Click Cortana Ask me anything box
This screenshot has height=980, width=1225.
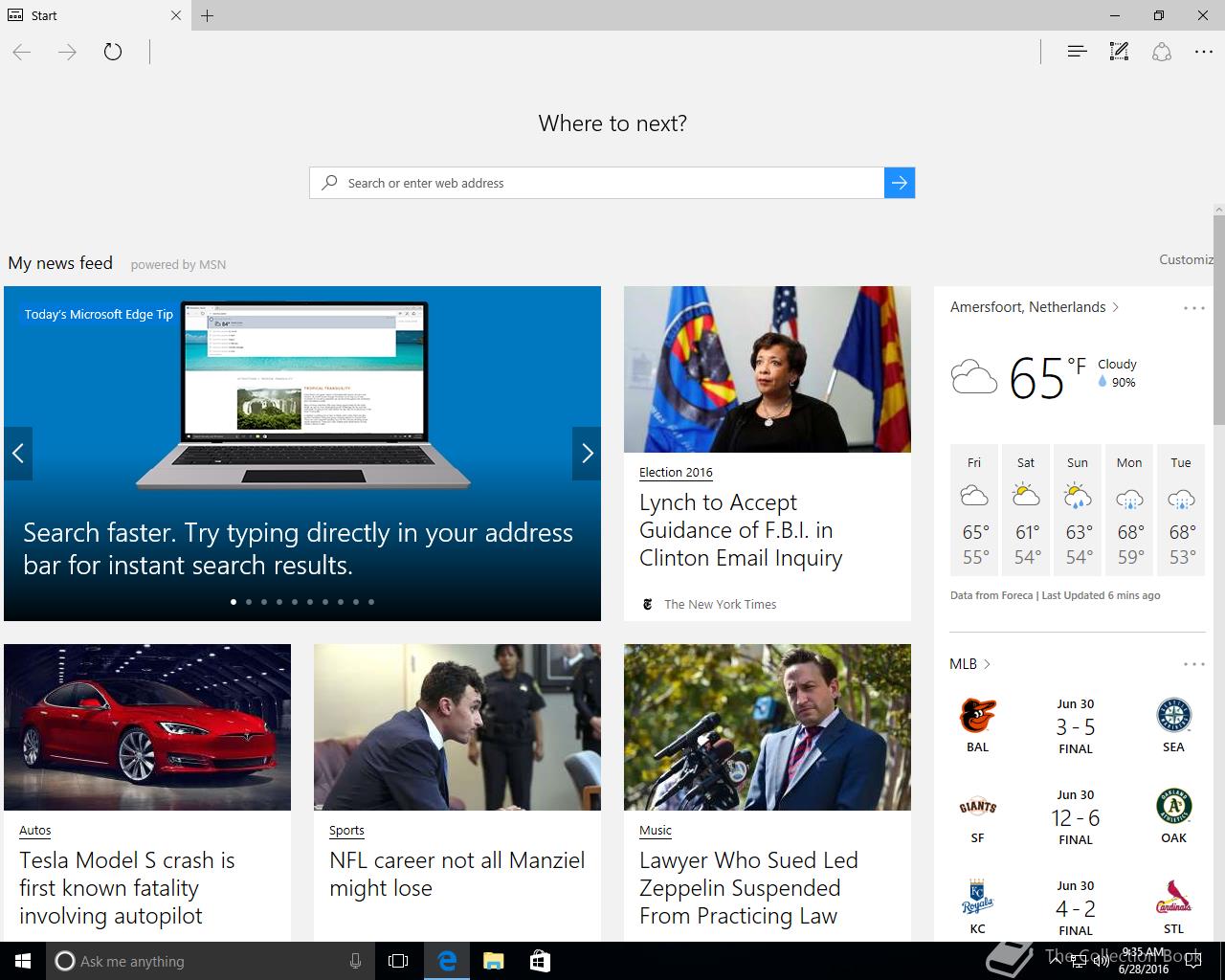[x=211, y=961]
